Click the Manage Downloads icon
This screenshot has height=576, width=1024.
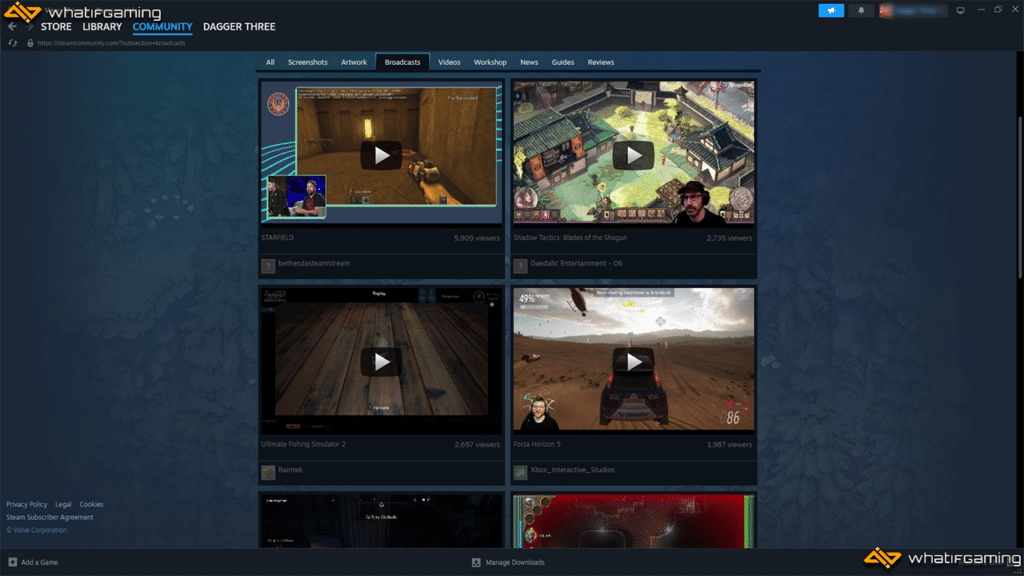[x=476, y=562]
